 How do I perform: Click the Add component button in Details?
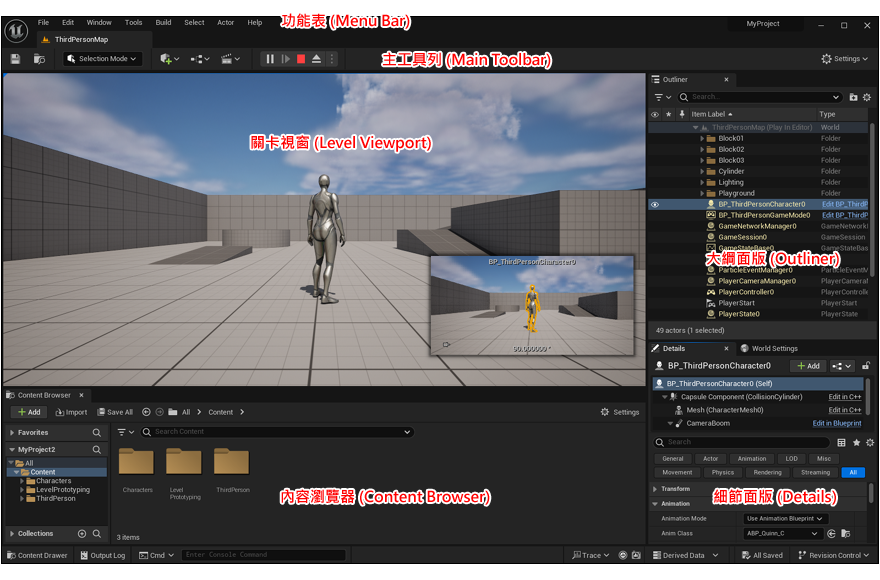point(808,366)
